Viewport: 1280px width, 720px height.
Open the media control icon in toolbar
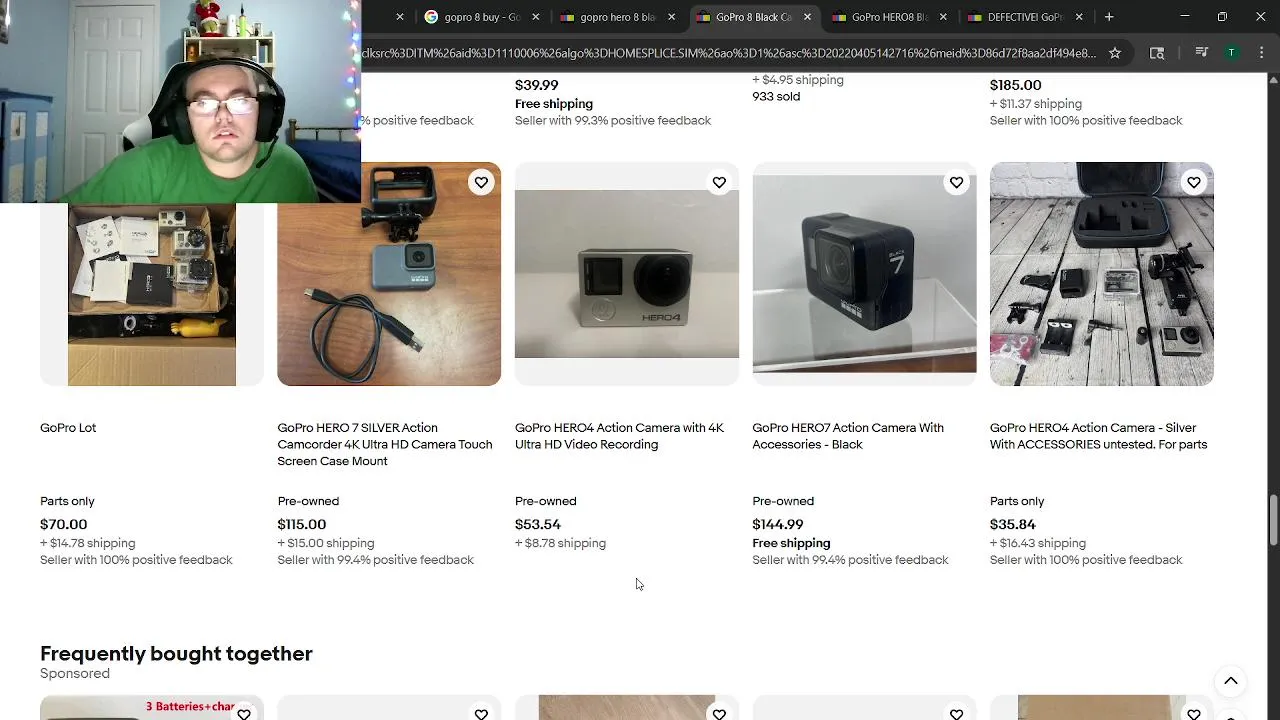(1202, 53)
